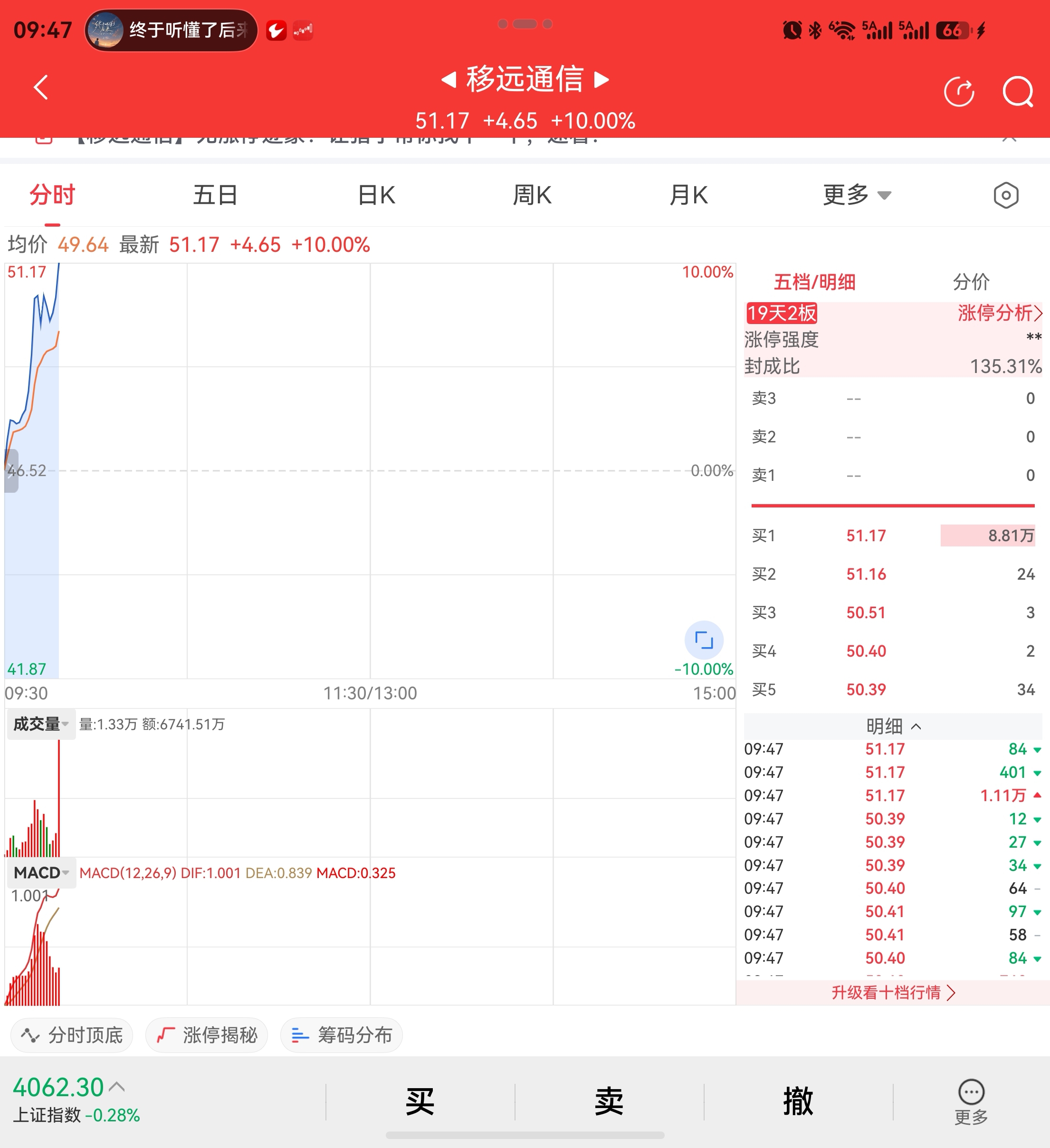This screenshot has height=1148, width=1050.
Task: Select 买5 price 50.39 row
Action: (893, 689)
